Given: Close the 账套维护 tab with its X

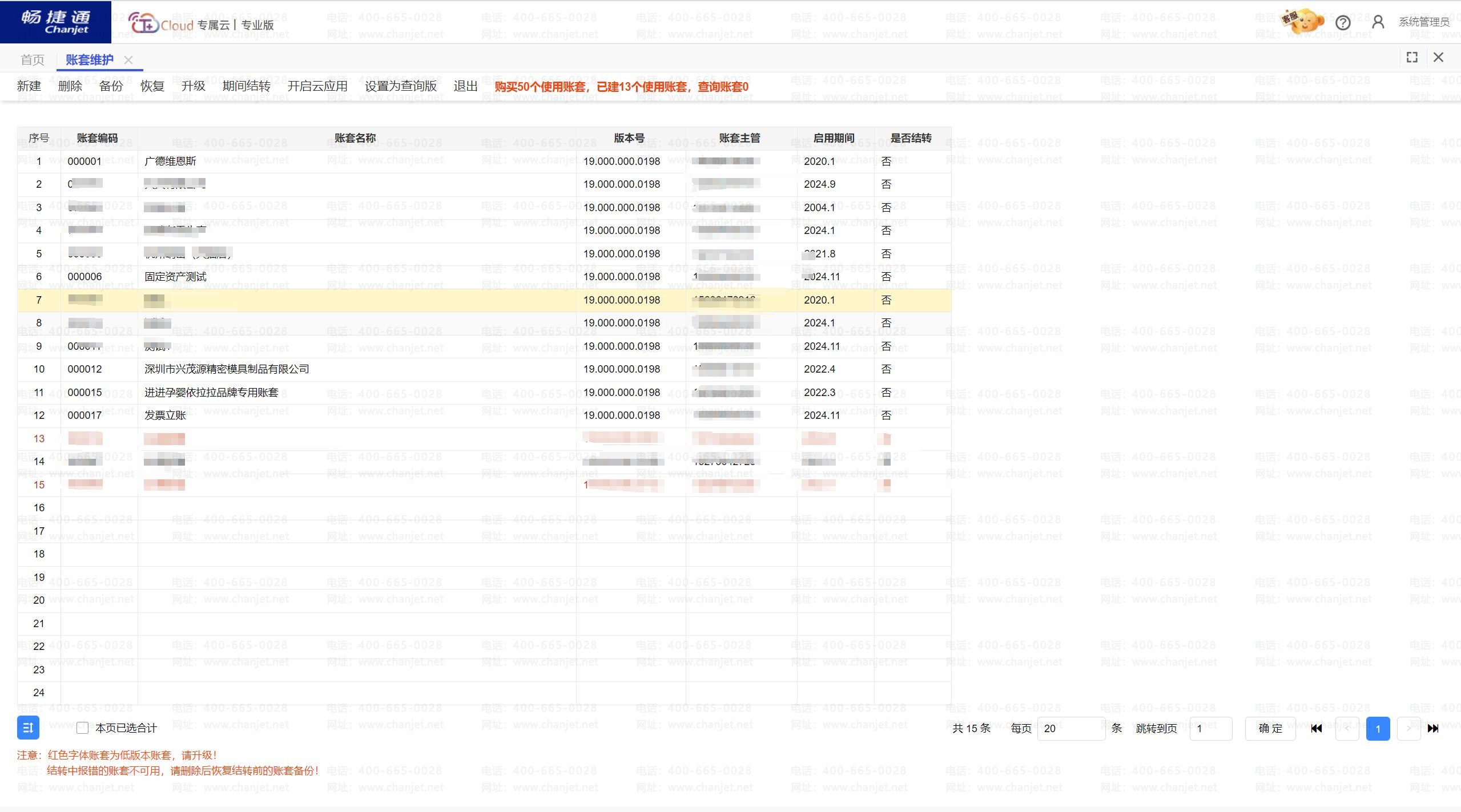Looking at the screenshot, I should [128, 60].
